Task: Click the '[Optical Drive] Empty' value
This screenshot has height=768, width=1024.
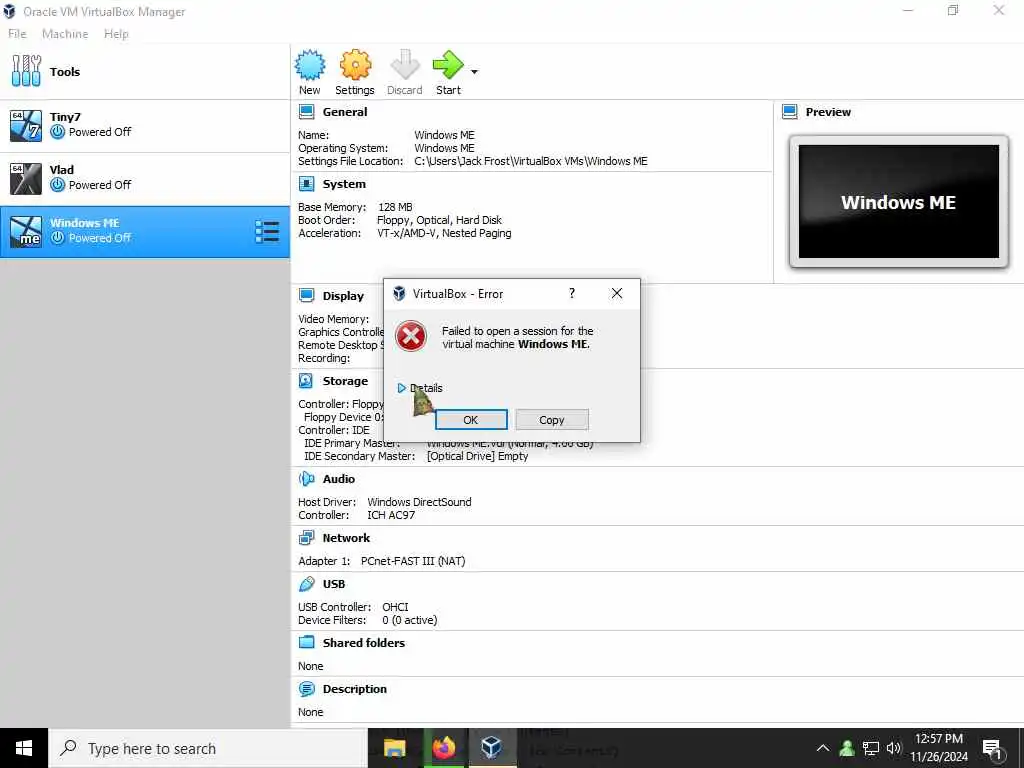Action: (477, 456)
